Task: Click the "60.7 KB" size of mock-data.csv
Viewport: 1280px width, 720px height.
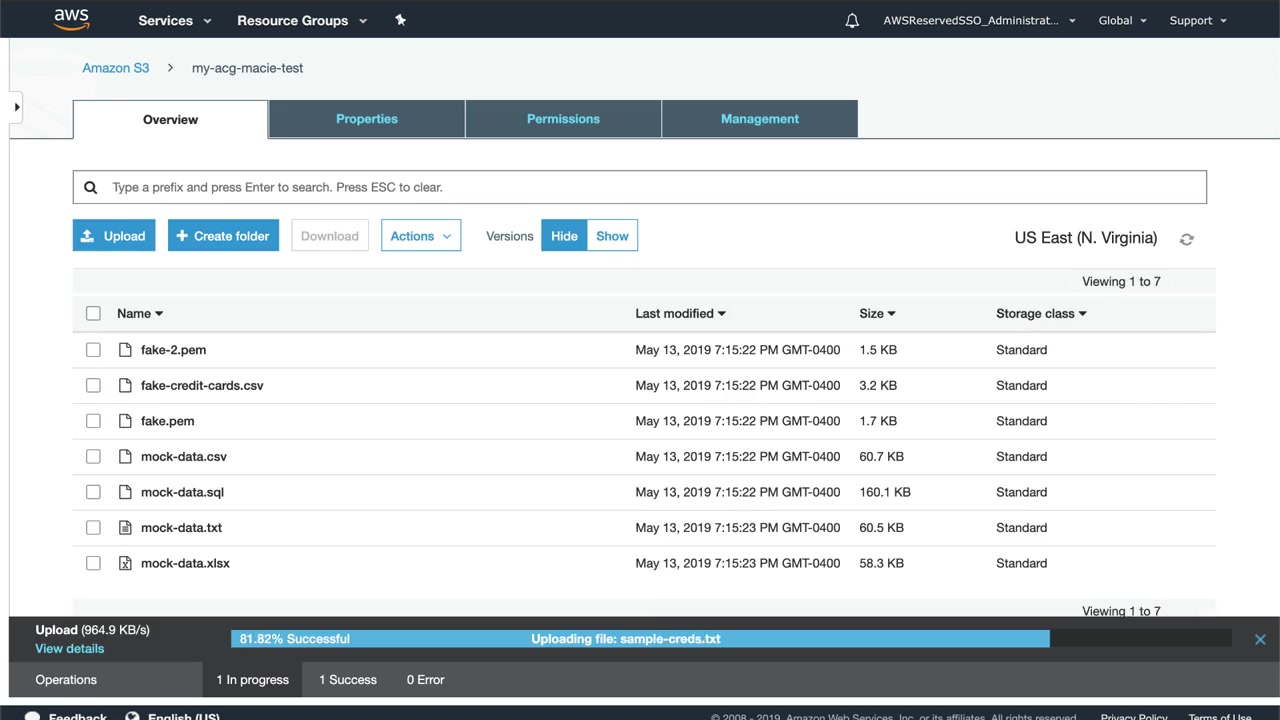Action: tap(881, 456)
